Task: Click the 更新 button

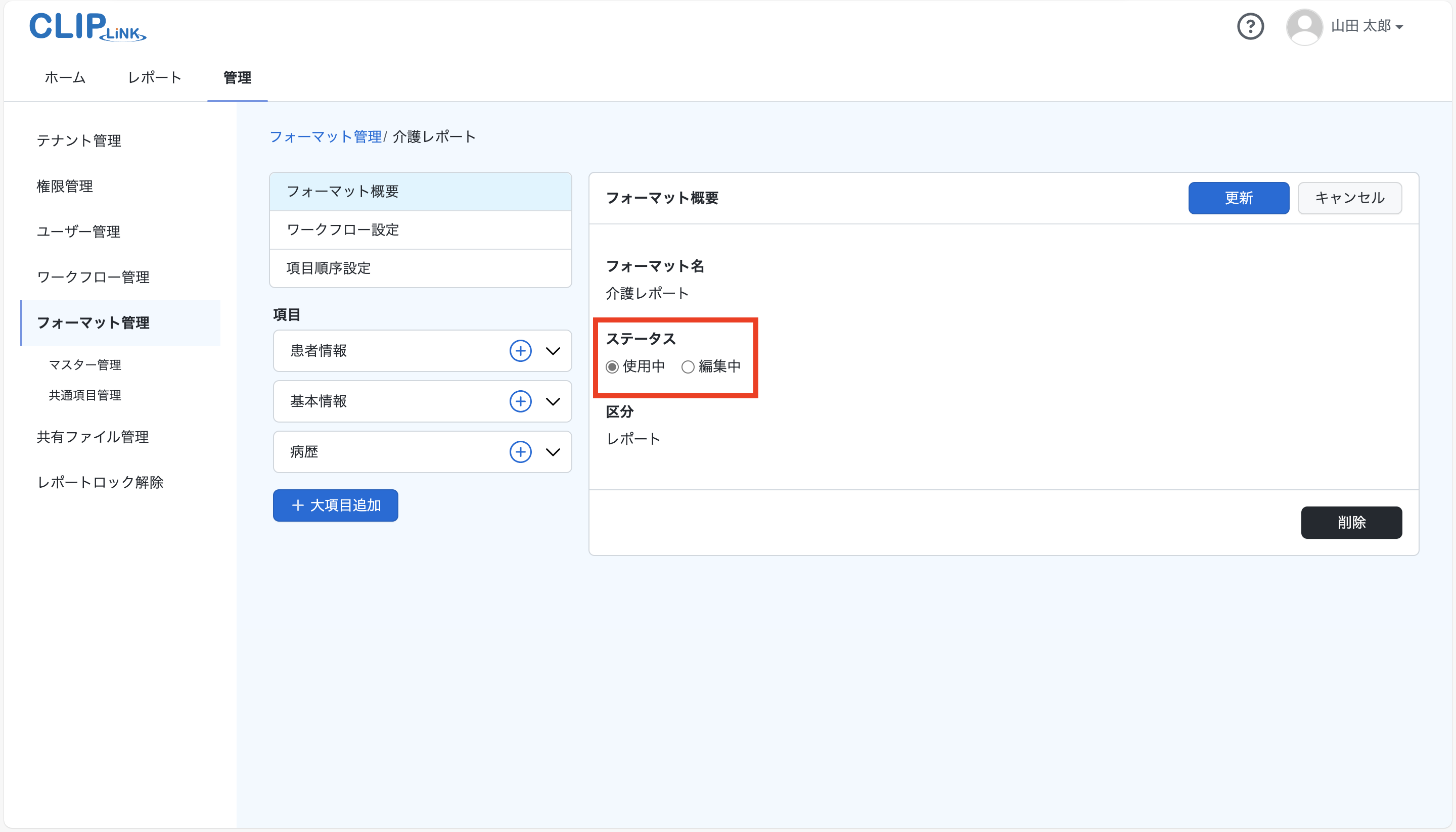Action: (x=1238, y=198)
